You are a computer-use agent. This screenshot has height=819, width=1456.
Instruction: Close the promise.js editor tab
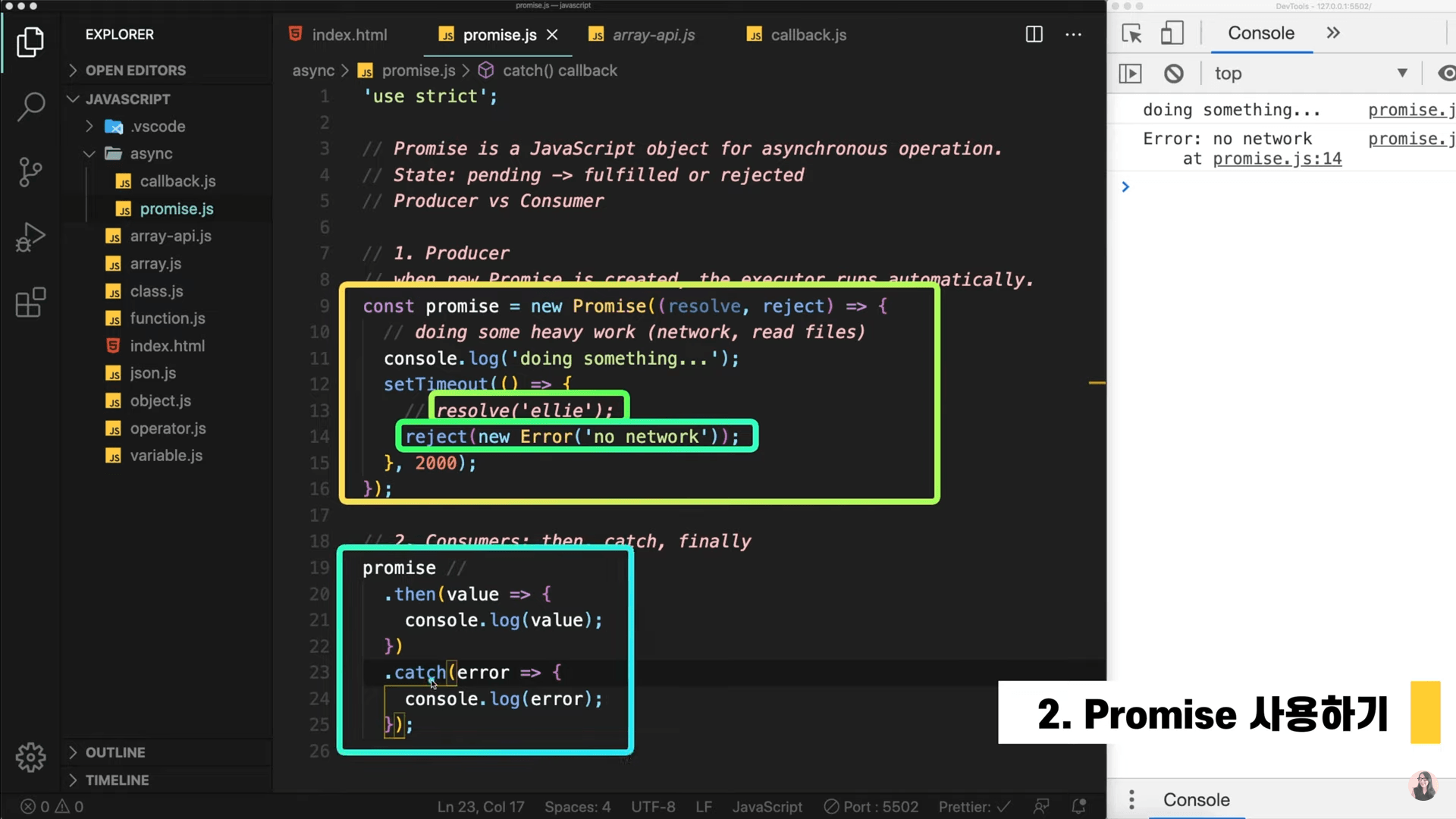[x=552, y=35]
